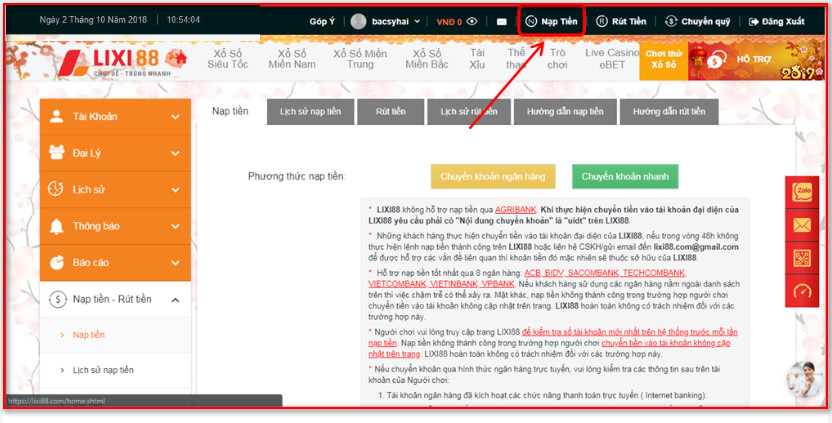The image size is (832, 423).
Task: Click the date Ngày 2 Tháng 10 Năm 2018
Action: (93, 20)
